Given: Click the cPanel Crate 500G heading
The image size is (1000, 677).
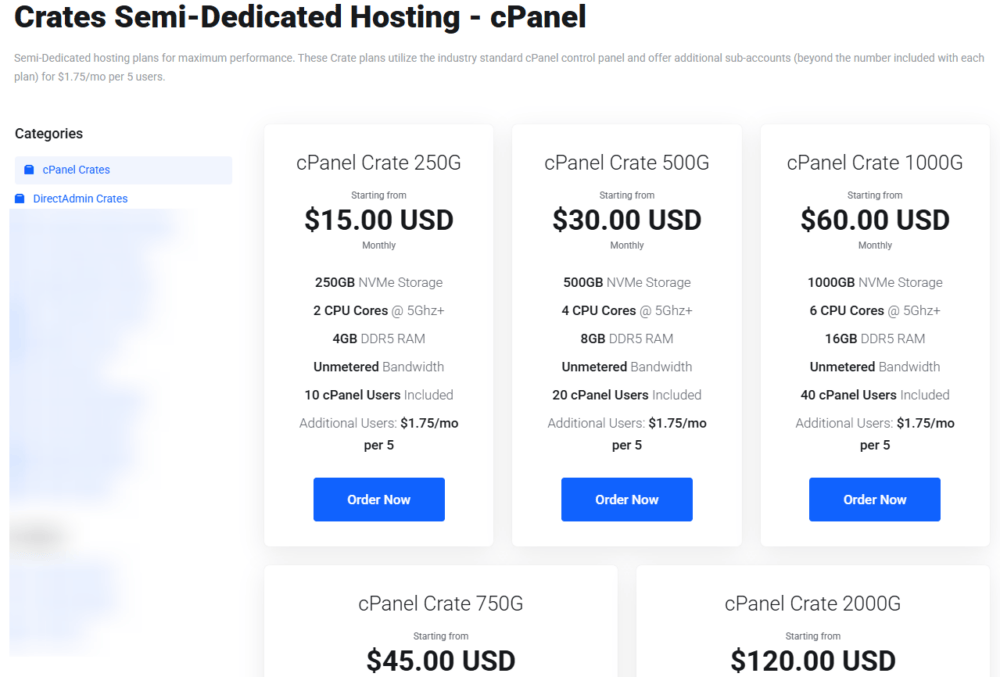Looking at the screenshot, I should (x=626, y=162).
